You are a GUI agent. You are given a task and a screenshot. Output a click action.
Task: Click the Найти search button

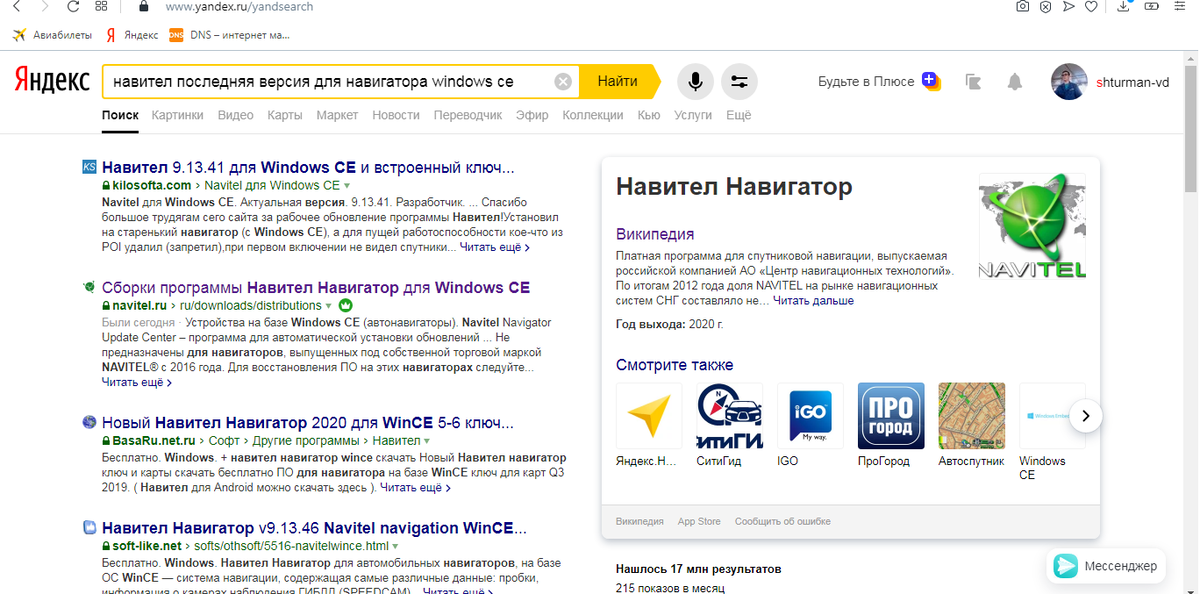click(x=618, y=82)
